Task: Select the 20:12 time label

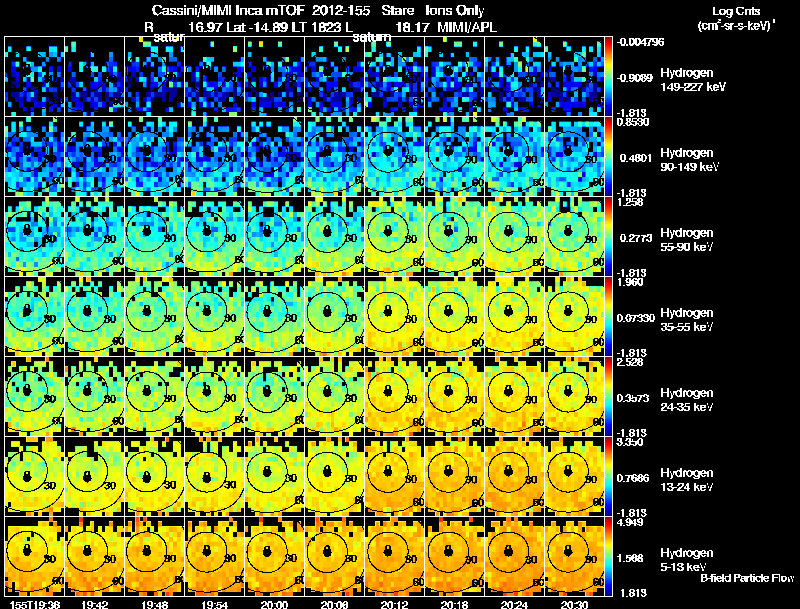Action: point(394,604)
